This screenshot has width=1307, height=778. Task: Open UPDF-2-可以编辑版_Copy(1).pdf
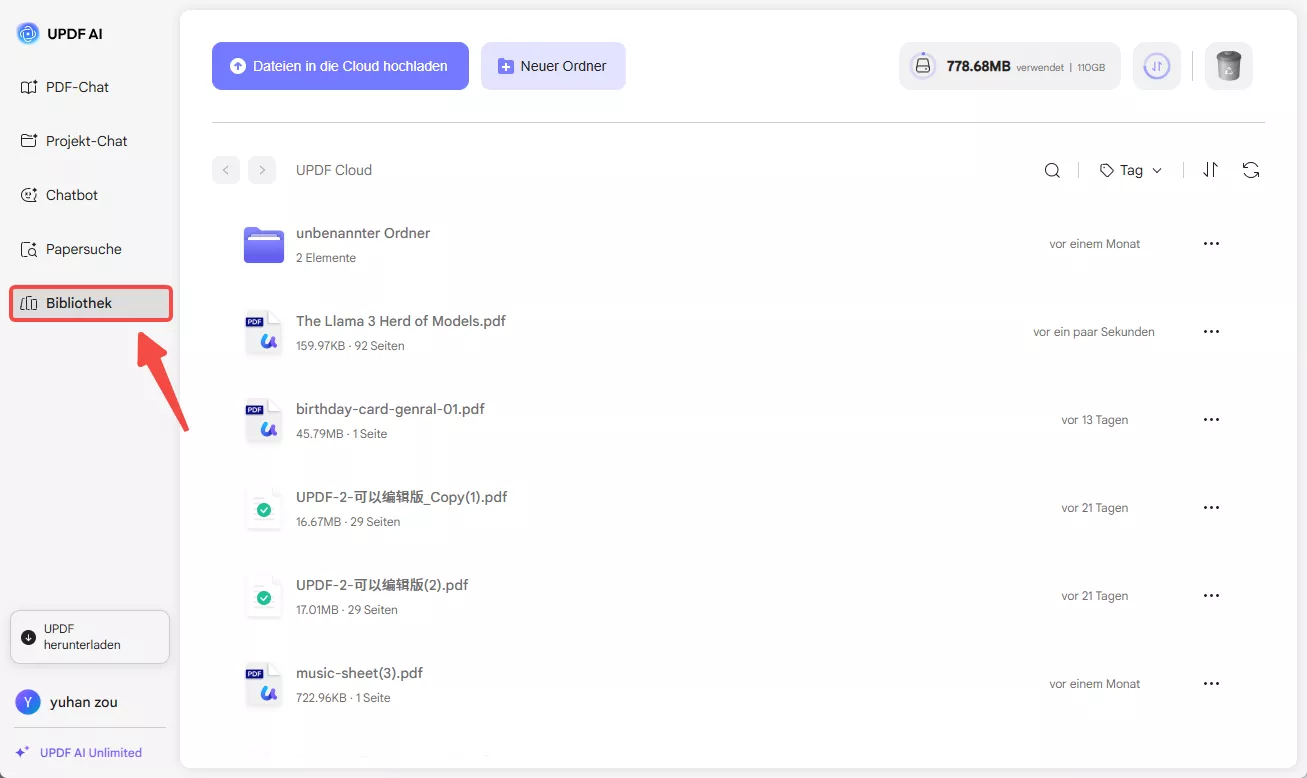coord(402,497)
